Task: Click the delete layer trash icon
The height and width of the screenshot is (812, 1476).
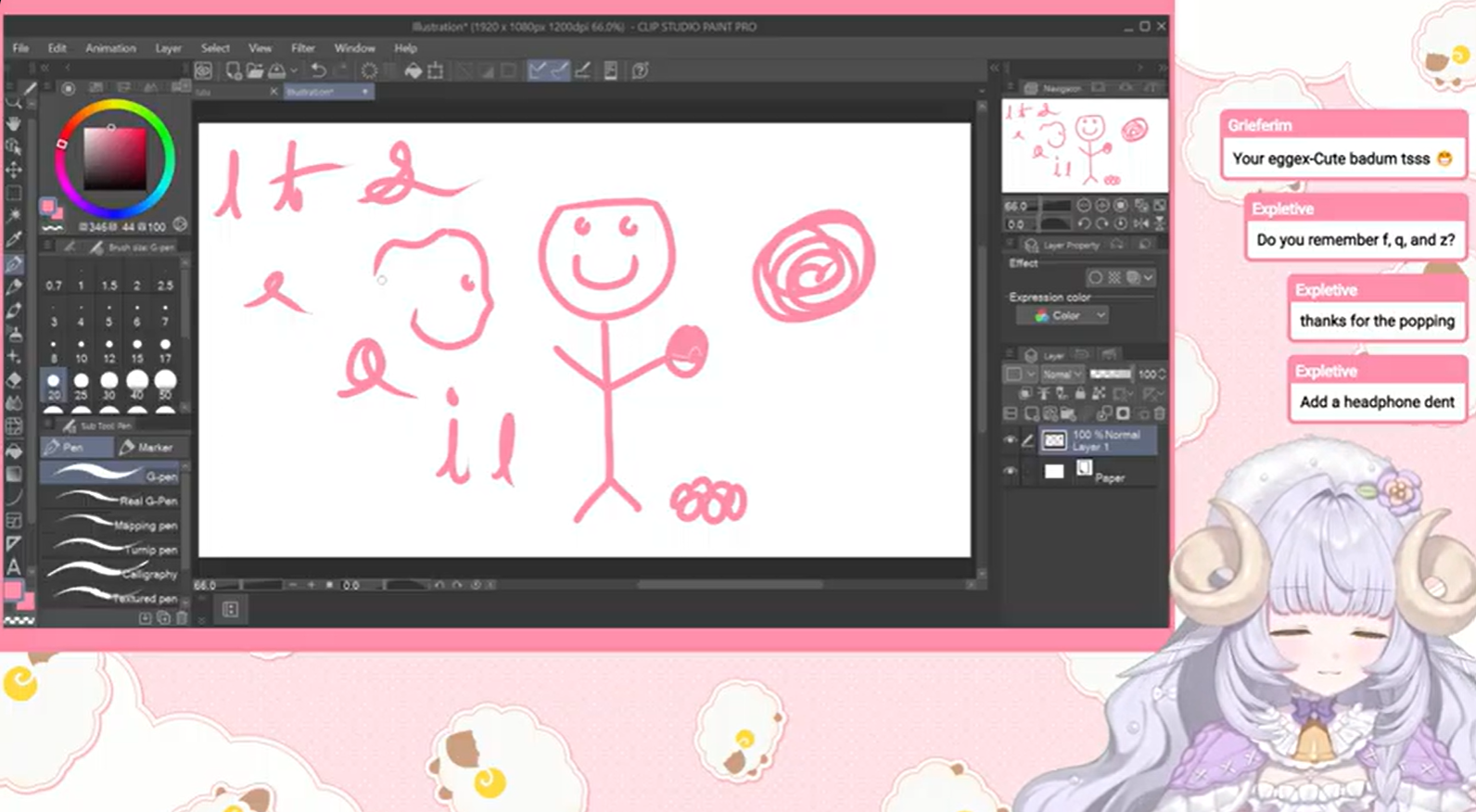Action: pos(1159,413)
